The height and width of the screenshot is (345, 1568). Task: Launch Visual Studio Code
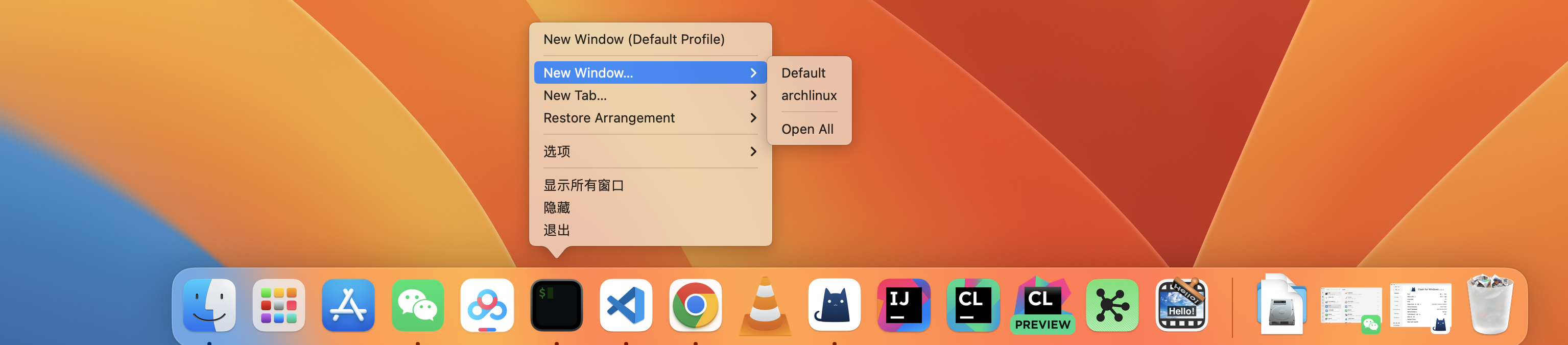pos(626,306)
